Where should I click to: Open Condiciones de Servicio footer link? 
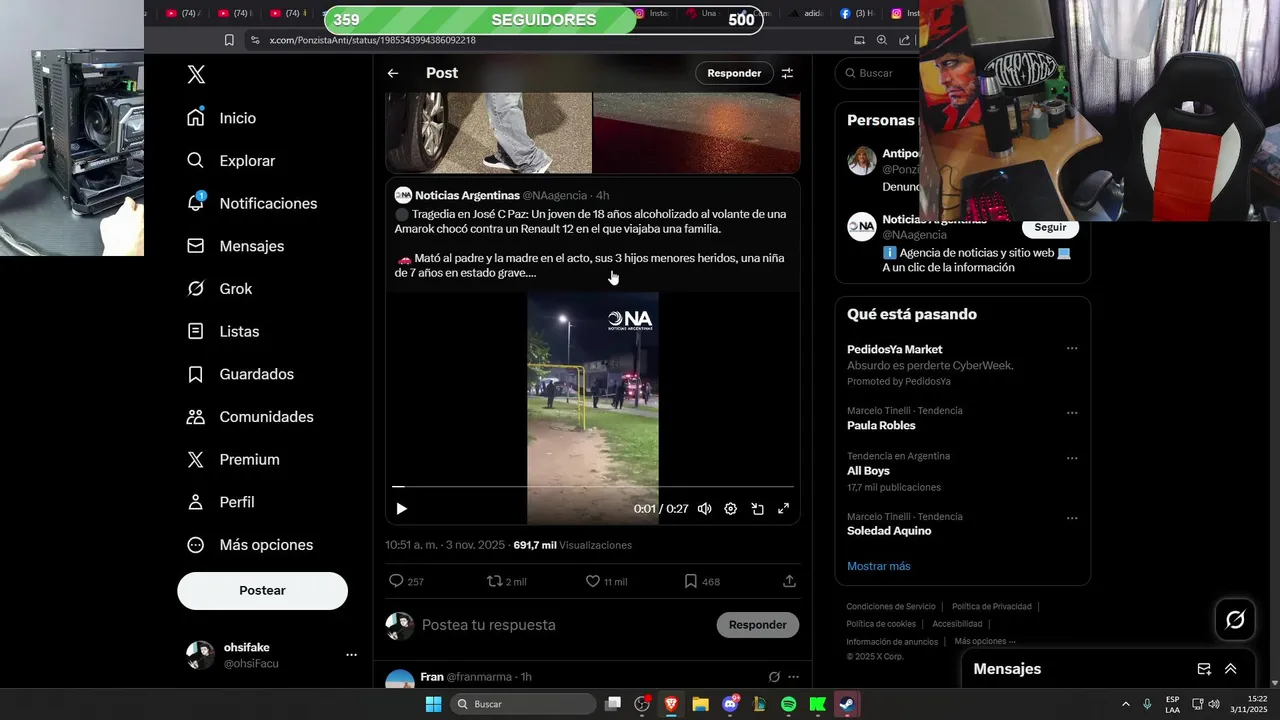tap(891, 607)
